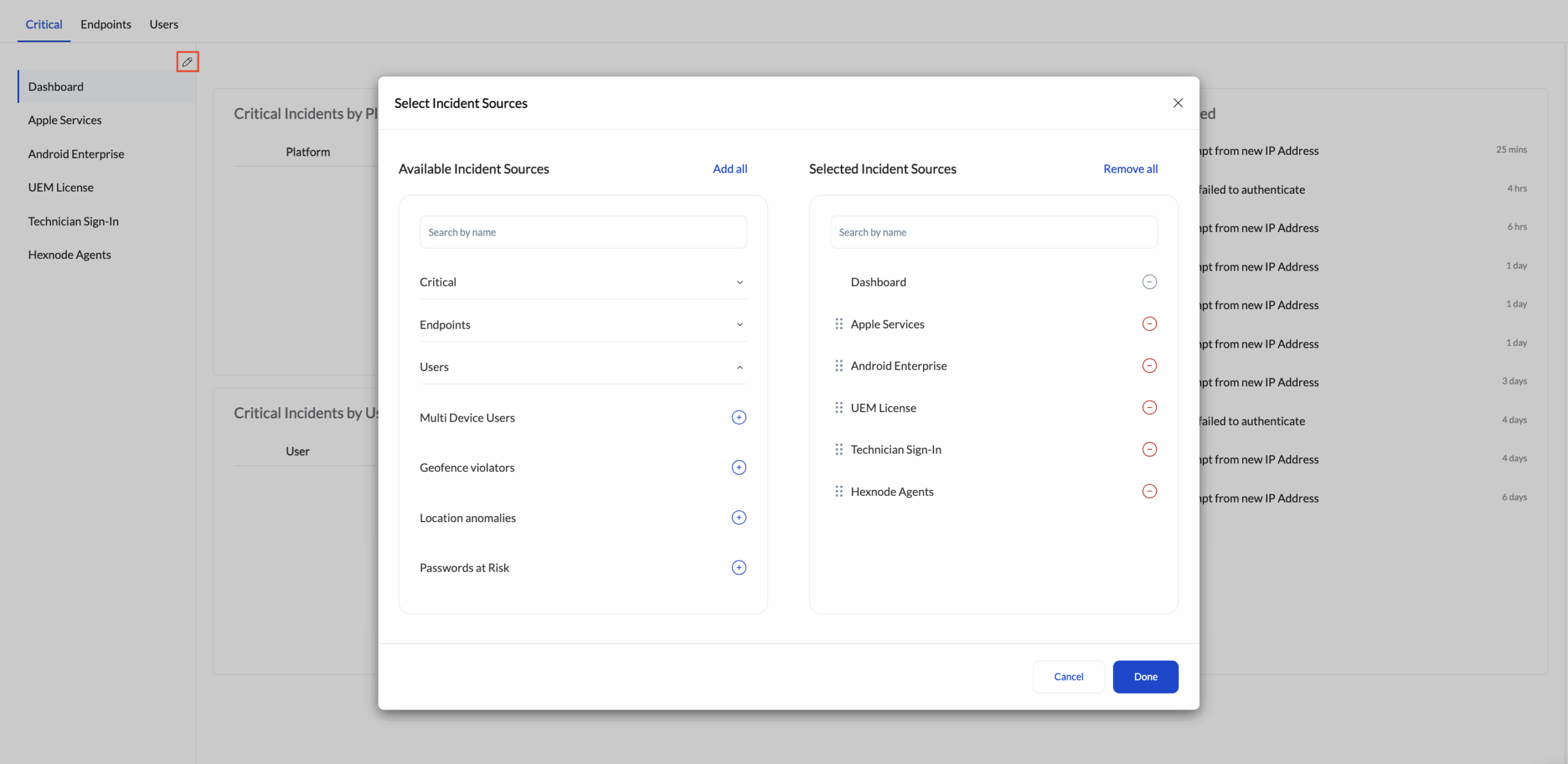
Task: Remove Apple Services with minus icon
Action: tap(1149, 324)
